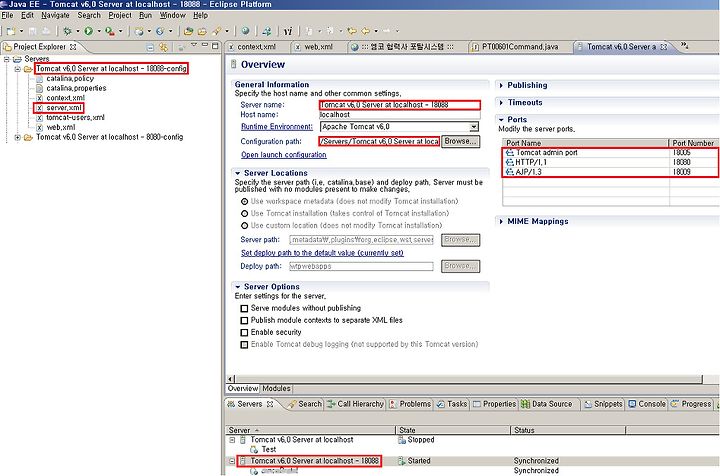Click the Search toolbar pencil icon

point(216,31)
